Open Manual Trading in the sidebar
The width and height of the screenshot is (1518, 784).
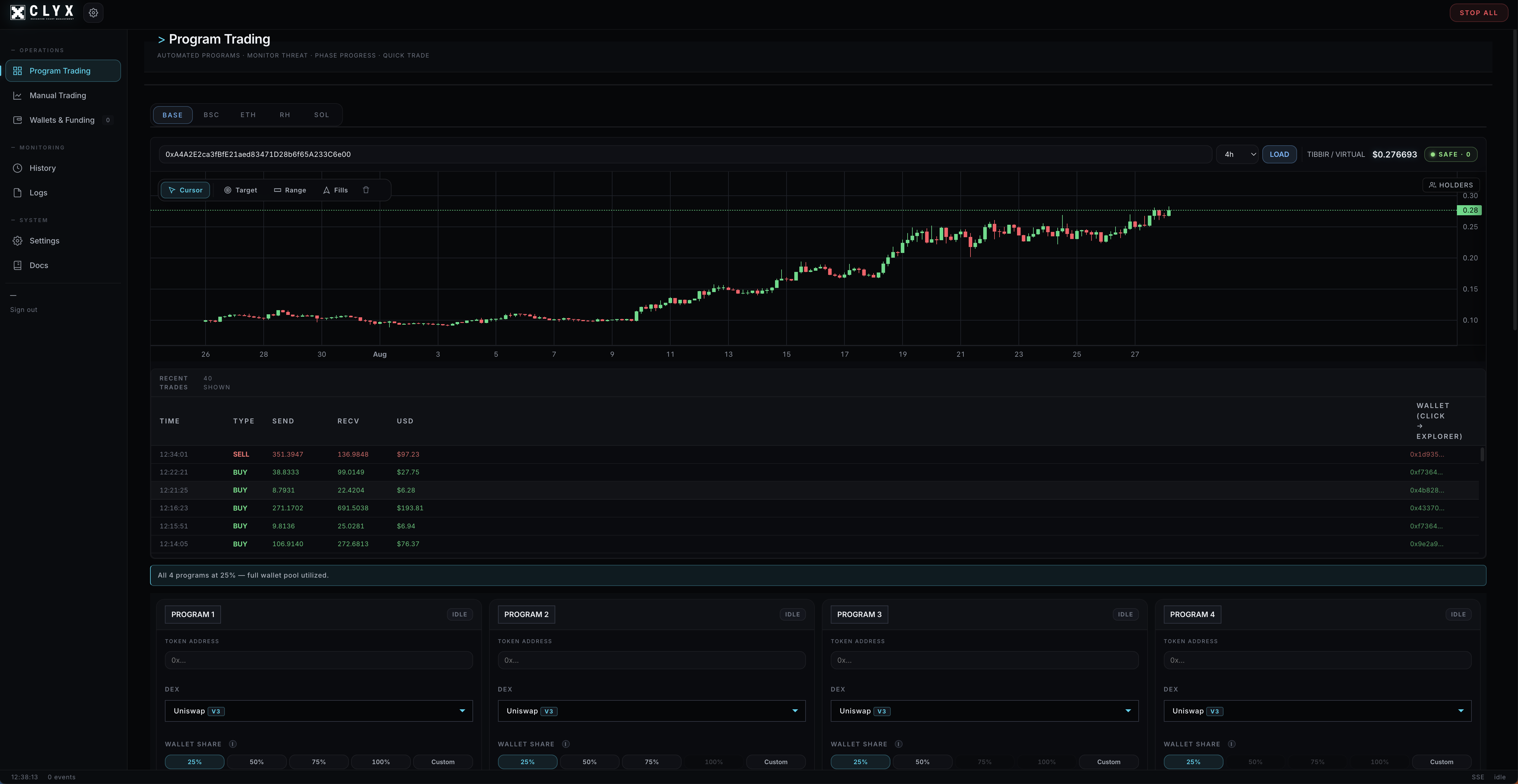click(63, 95)
